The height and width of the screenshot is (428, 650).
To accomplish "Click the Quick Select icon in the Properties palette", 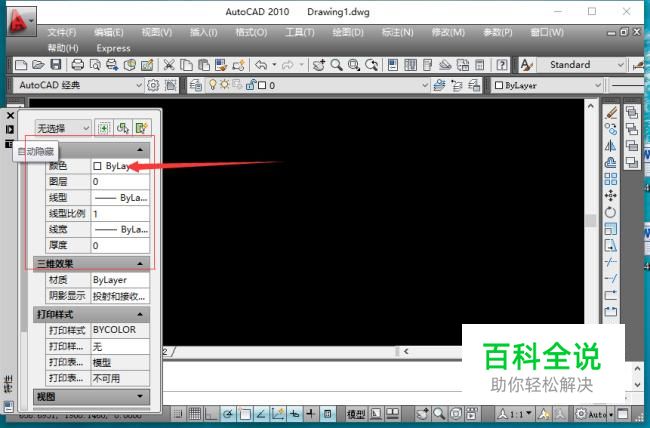I will (x=141, y=128).
